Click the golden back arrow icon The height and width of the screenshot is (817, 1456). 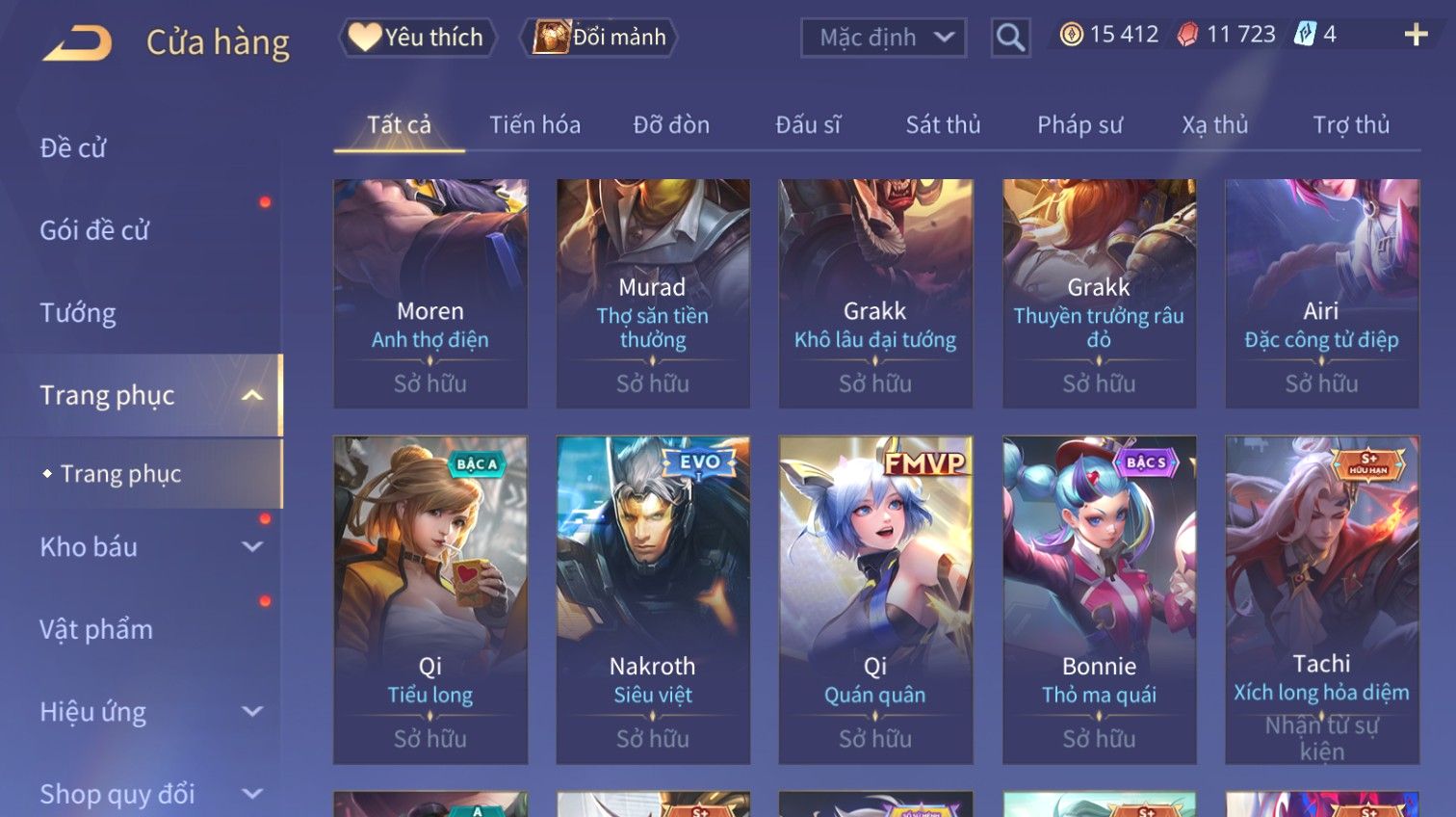coord(77,42)
